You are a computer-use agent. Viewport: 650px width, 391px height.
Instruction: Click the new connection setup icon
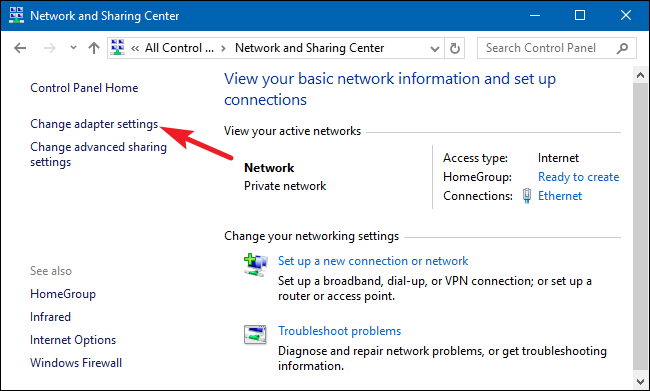coord(255,265)
